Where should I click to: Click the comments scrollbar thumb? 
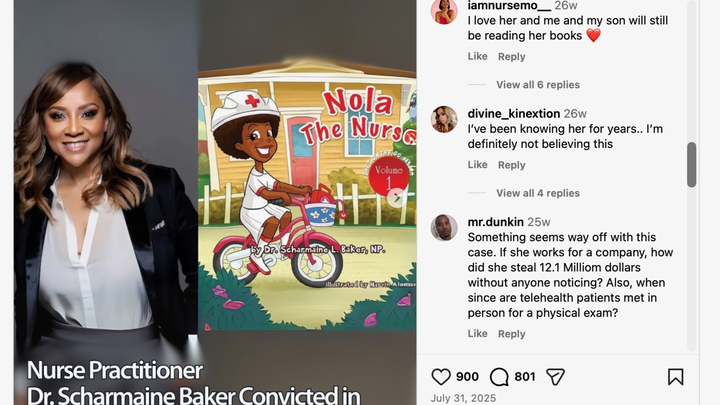(692, 164)
